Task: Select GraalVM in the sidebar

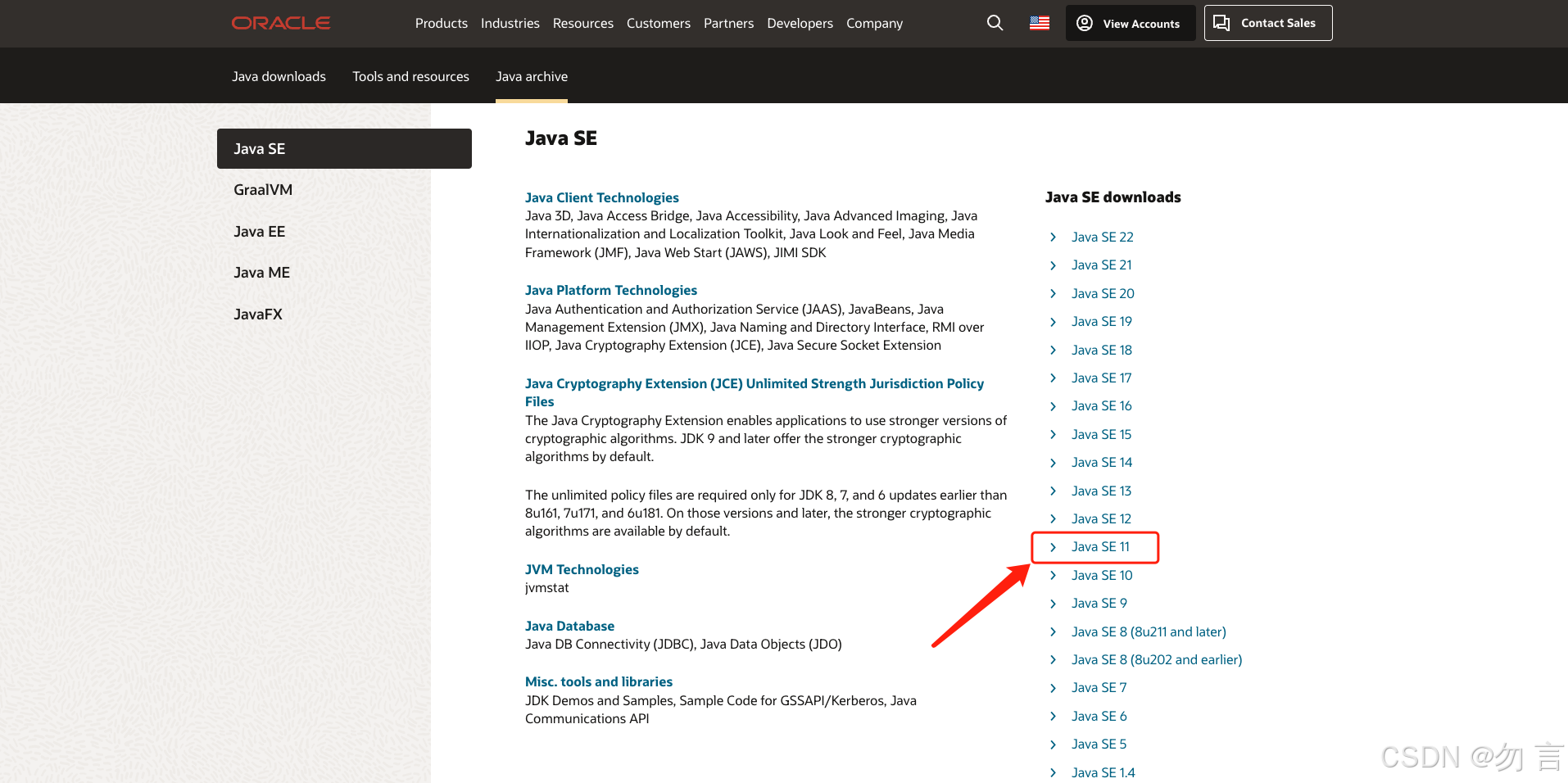Action: [x=263, y=189]
